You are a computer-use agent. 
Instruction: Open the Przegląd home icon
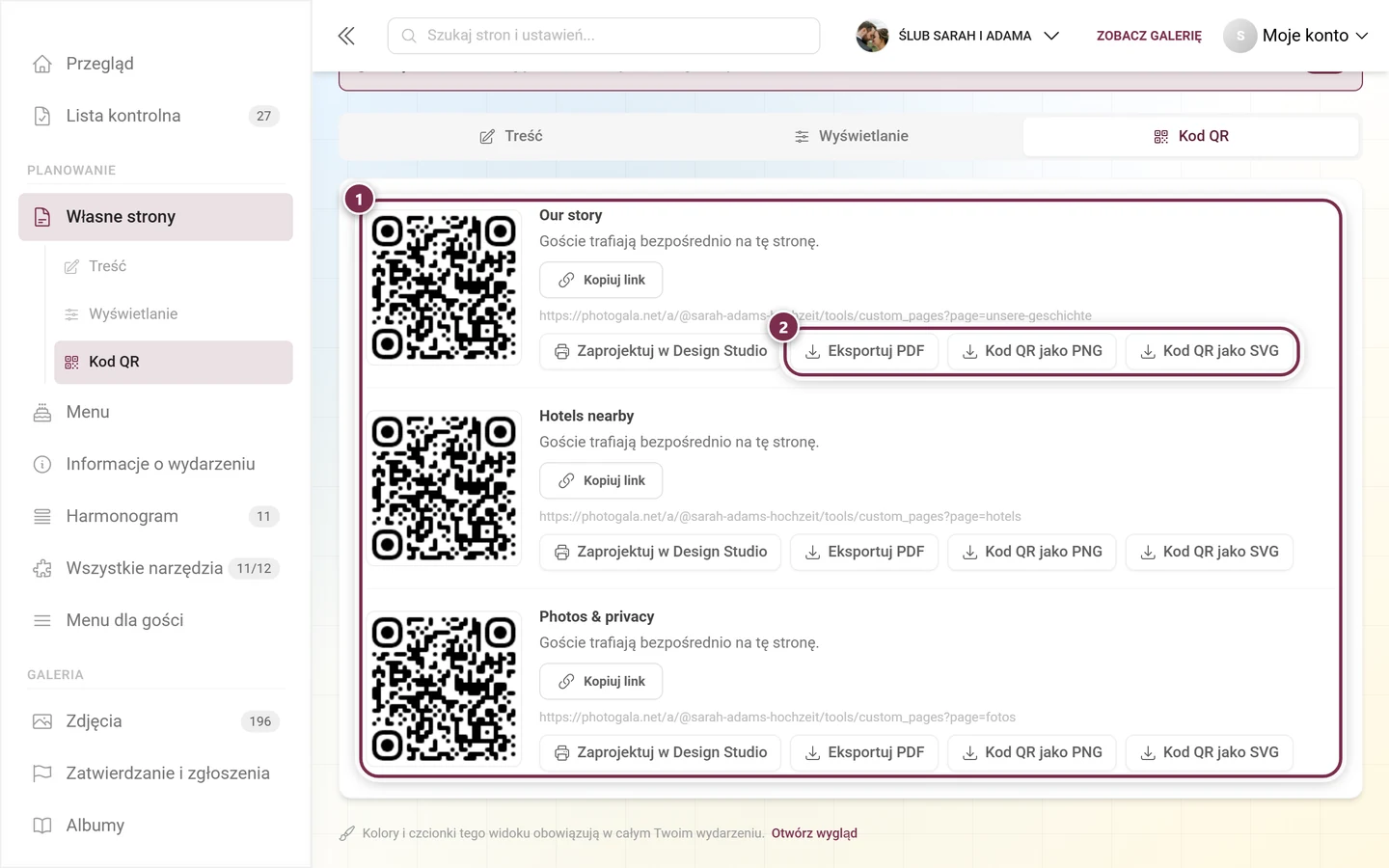pos(42,64)
